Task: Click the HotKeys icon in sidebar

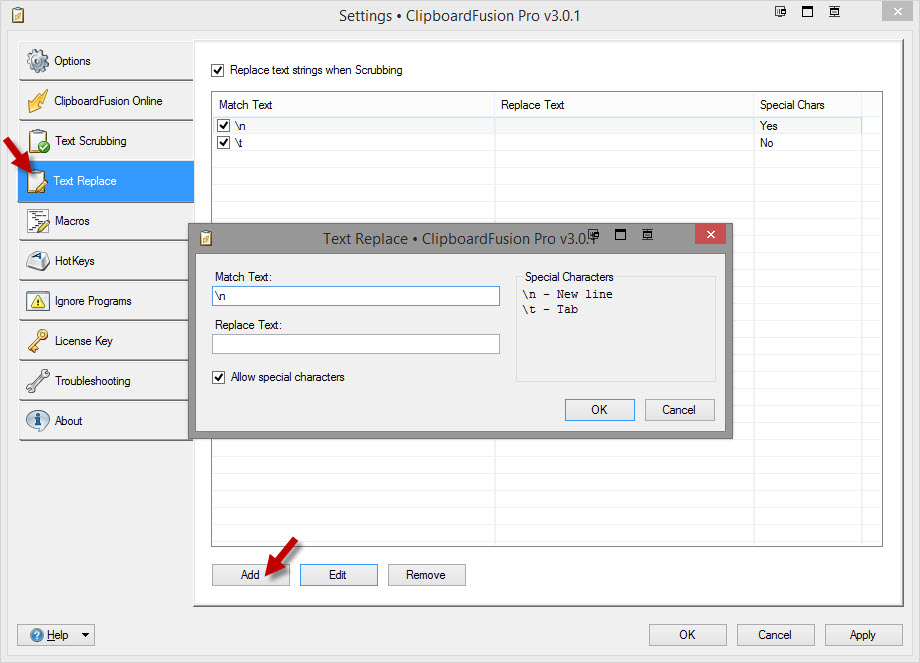Action: [38, 261]
